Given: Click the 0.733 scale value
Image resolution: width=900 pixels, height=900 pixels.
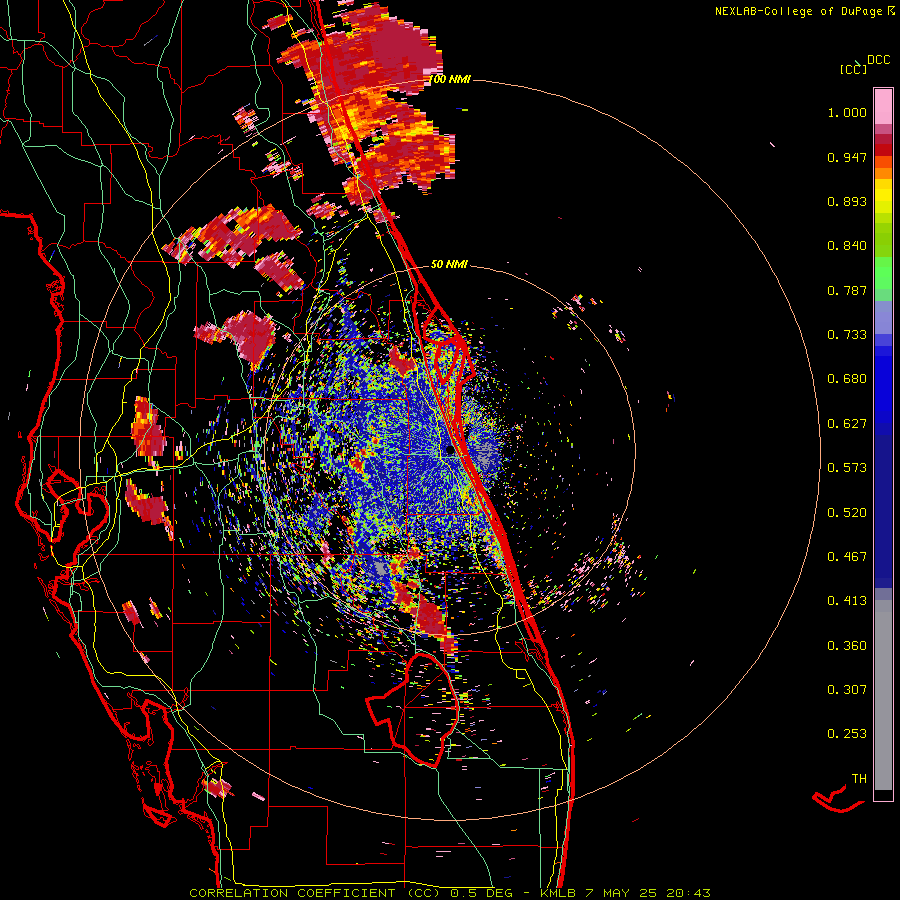Looking at the screenshot, I should pyautogui.click(x=847, y=335).
